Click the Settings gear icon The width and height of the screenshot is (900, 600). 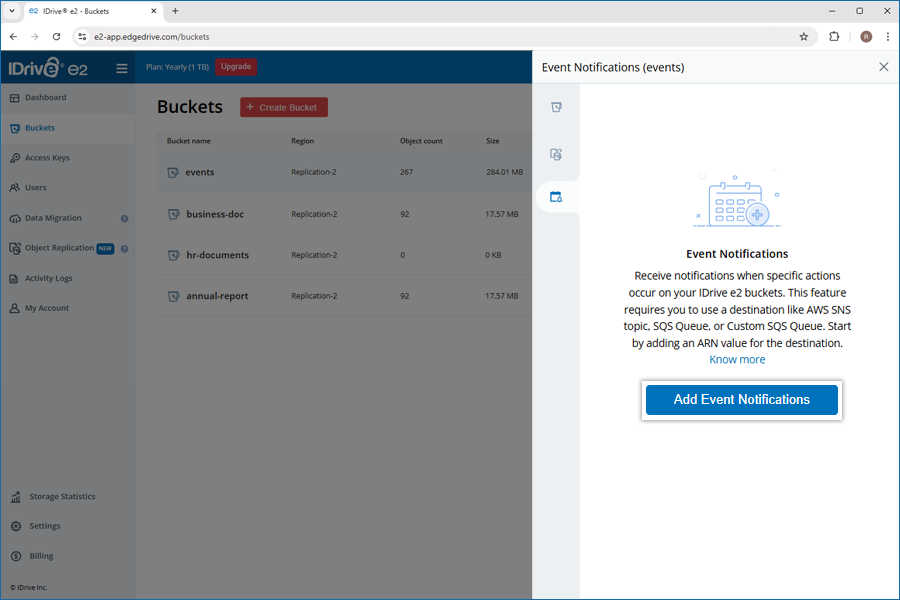(16, 526)
